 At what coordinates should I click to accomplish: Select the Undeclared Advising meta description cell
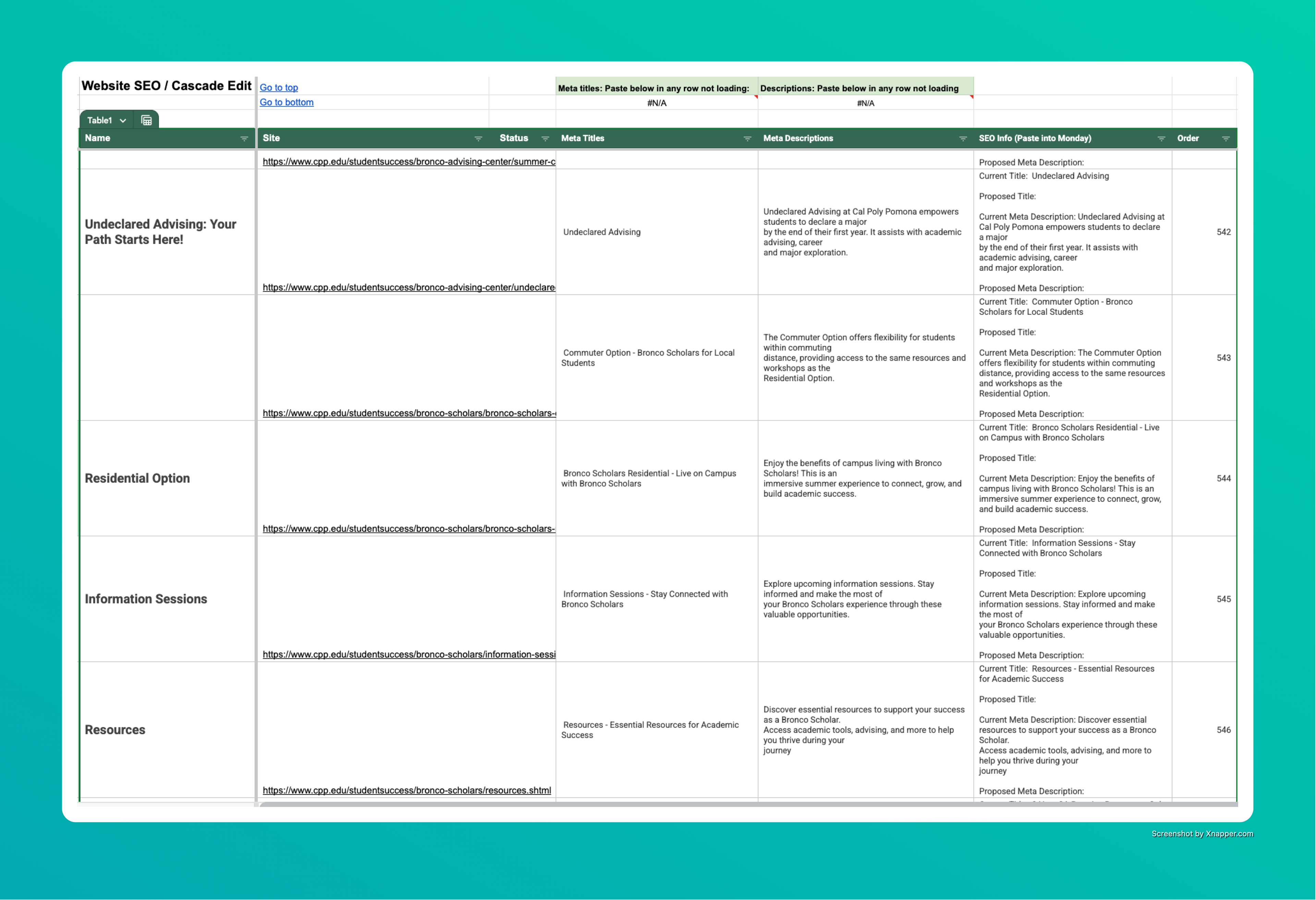tap(865, 232)
